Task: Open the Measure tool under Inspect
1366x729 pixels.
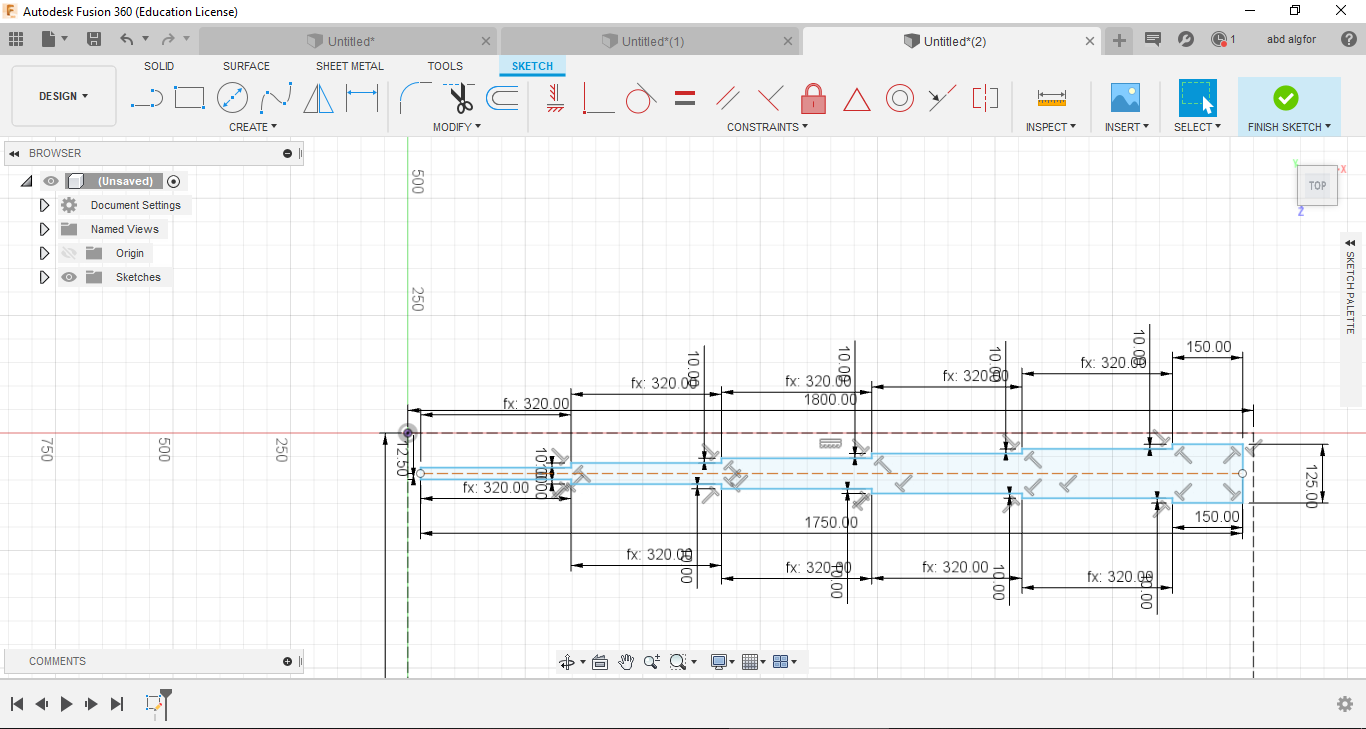Action: 1051,98
